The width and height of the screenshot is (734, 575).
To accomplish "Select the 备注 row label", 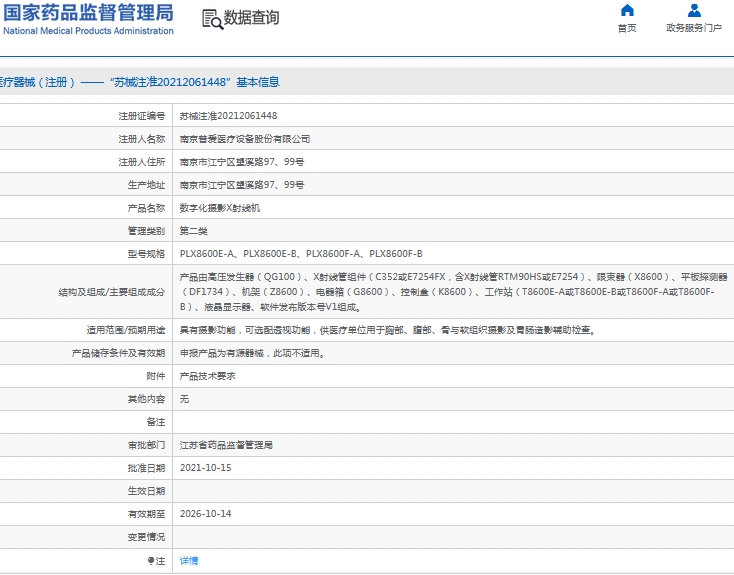I will [x=156, y=422].
